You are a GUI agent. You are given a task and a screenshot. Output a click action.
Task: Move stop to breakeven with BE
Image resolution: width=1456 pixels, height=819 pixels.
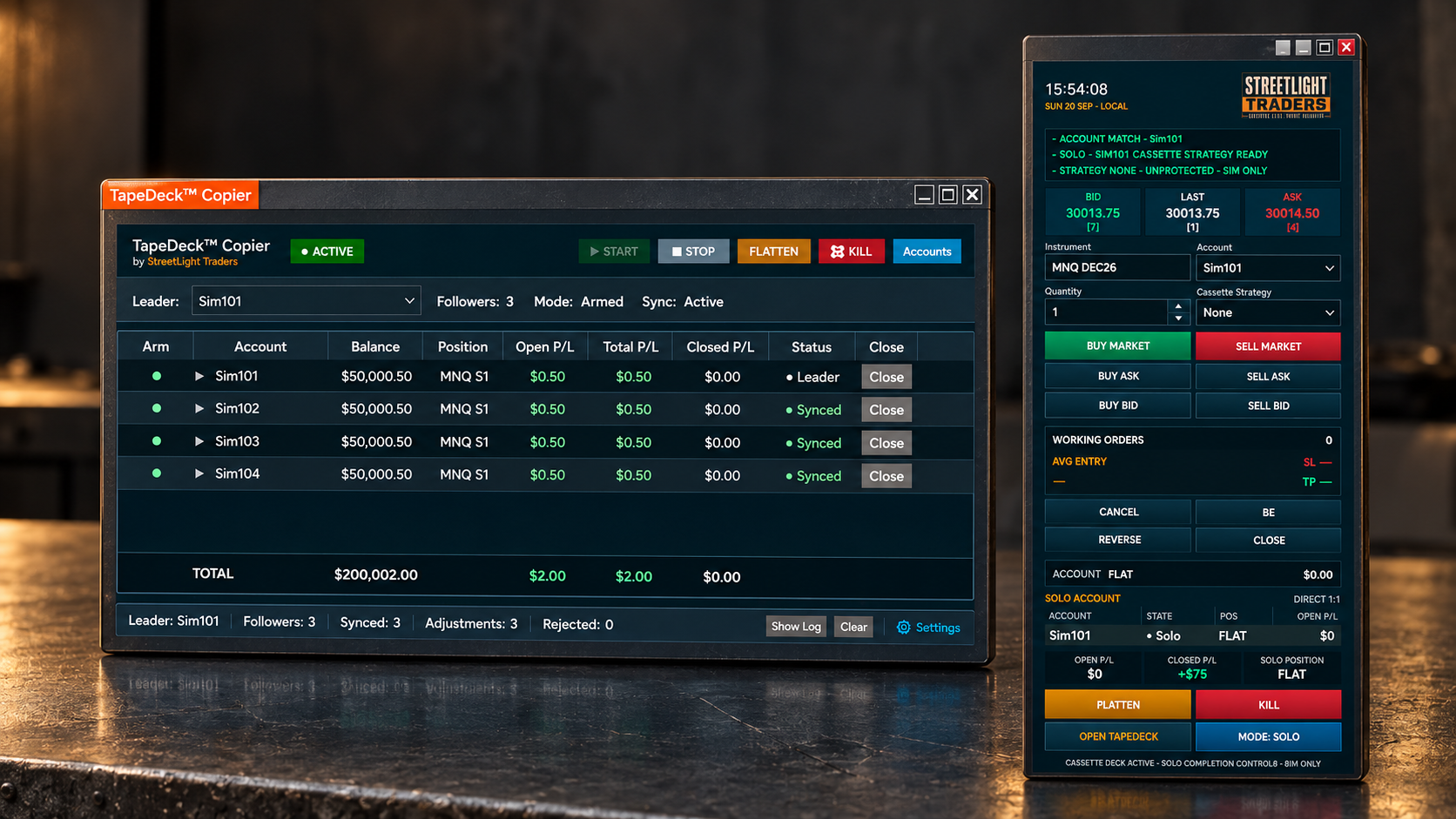tap(1268, 512)
